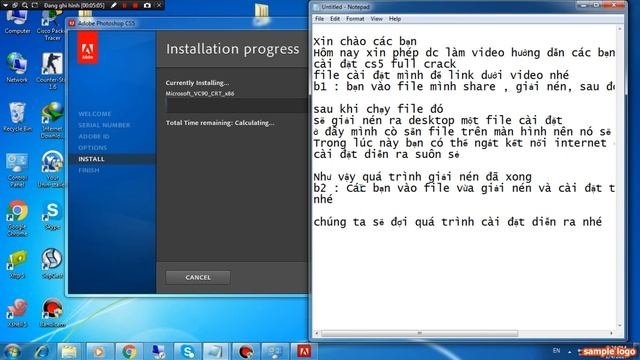Select the FINISH step in installer sidebar

pos(89,171)
